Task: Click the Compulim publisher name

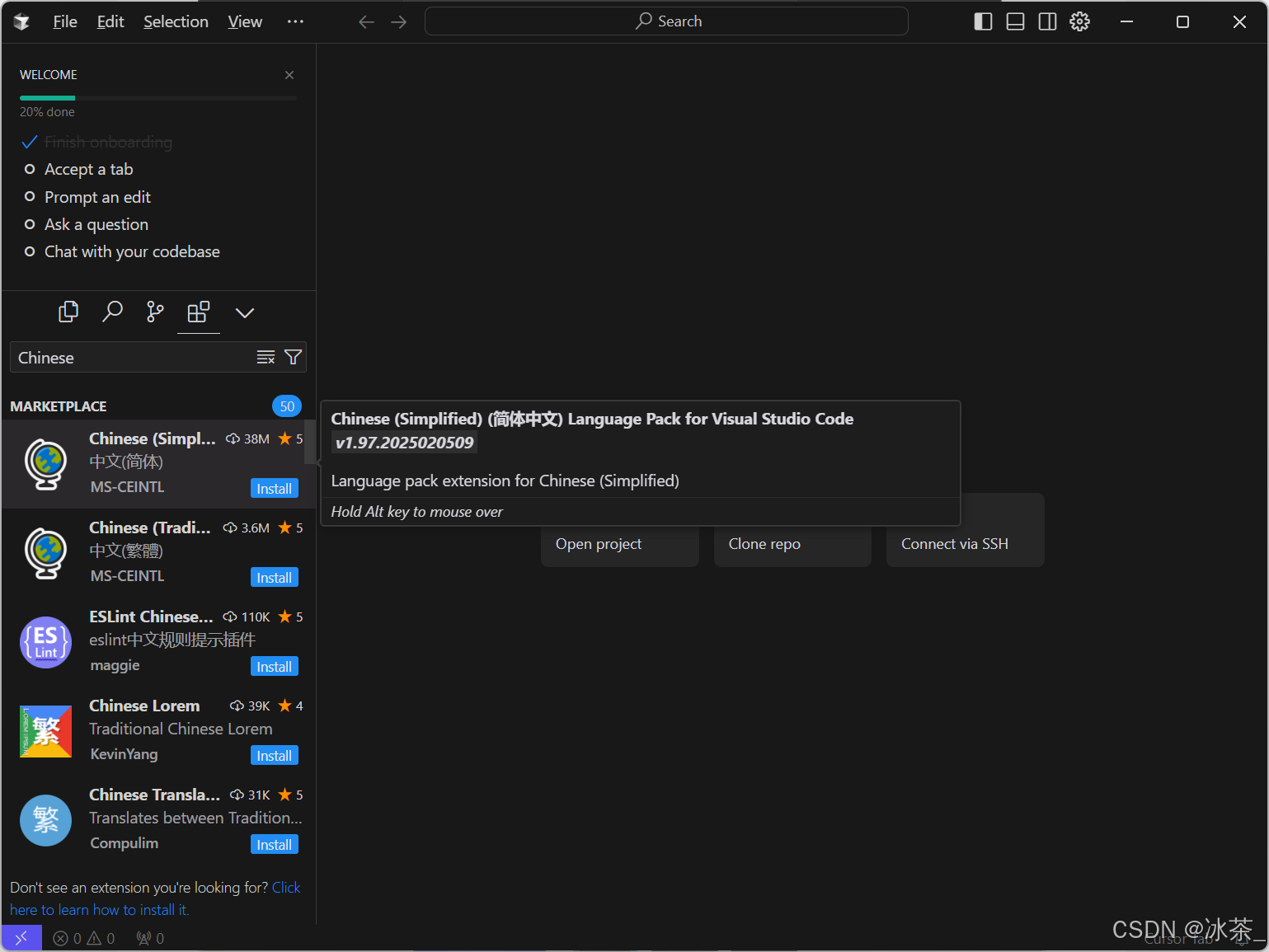Action: [x=124, y=843]
